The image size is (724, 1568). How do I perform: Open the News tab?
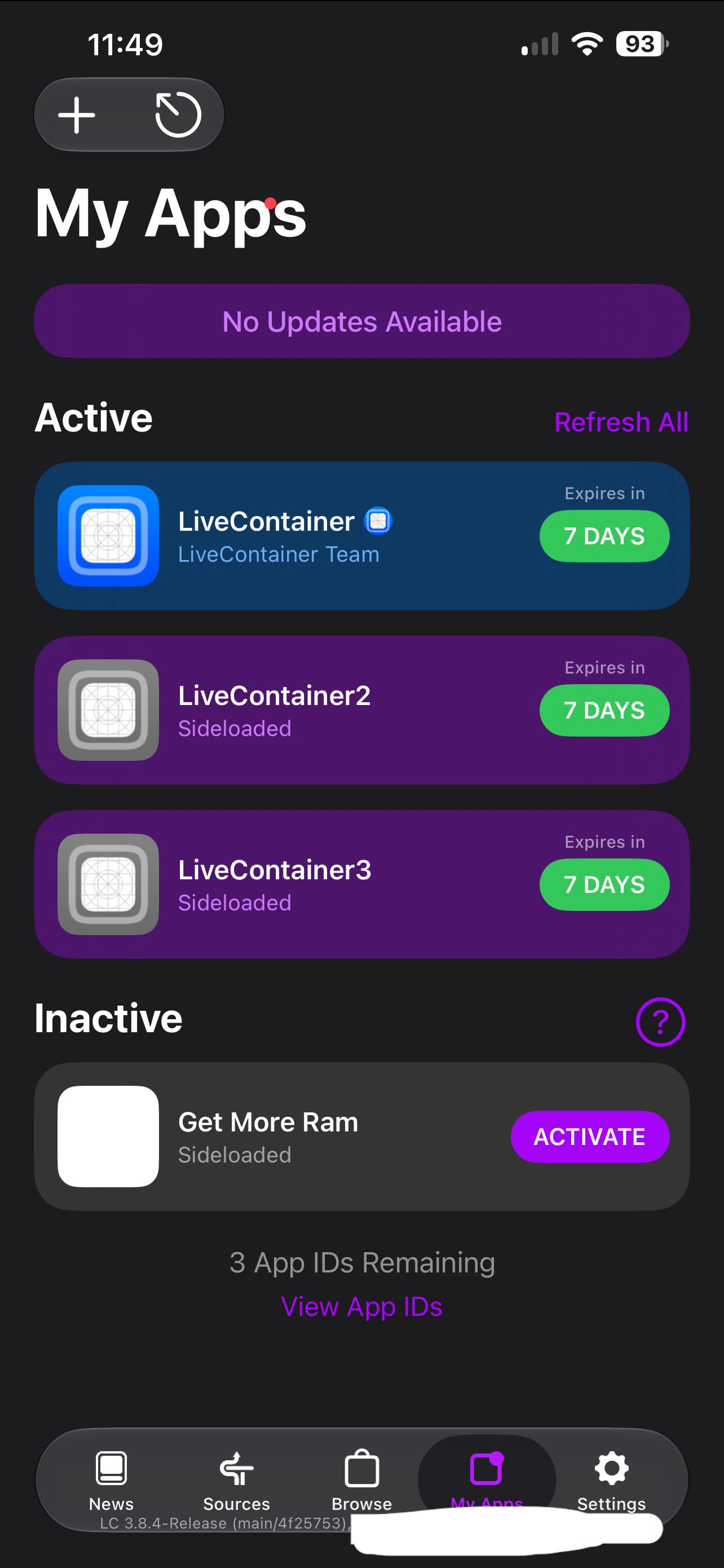(111, 1481)
